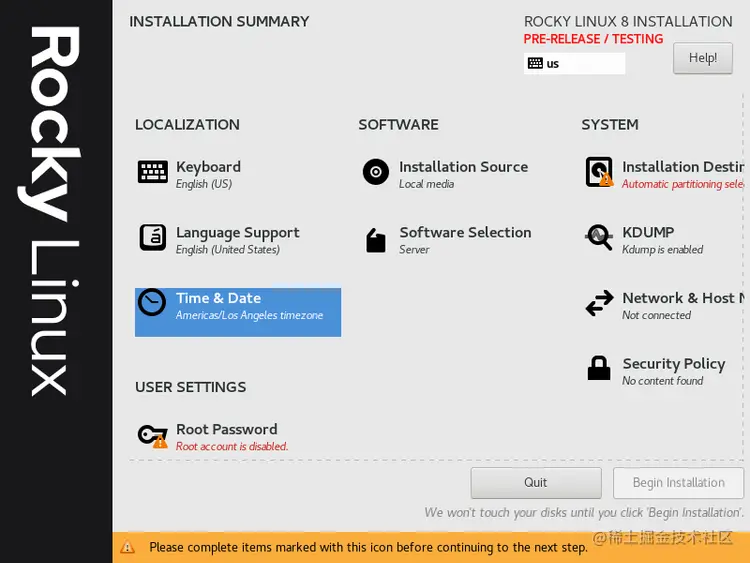Click the Help! button

703,58
